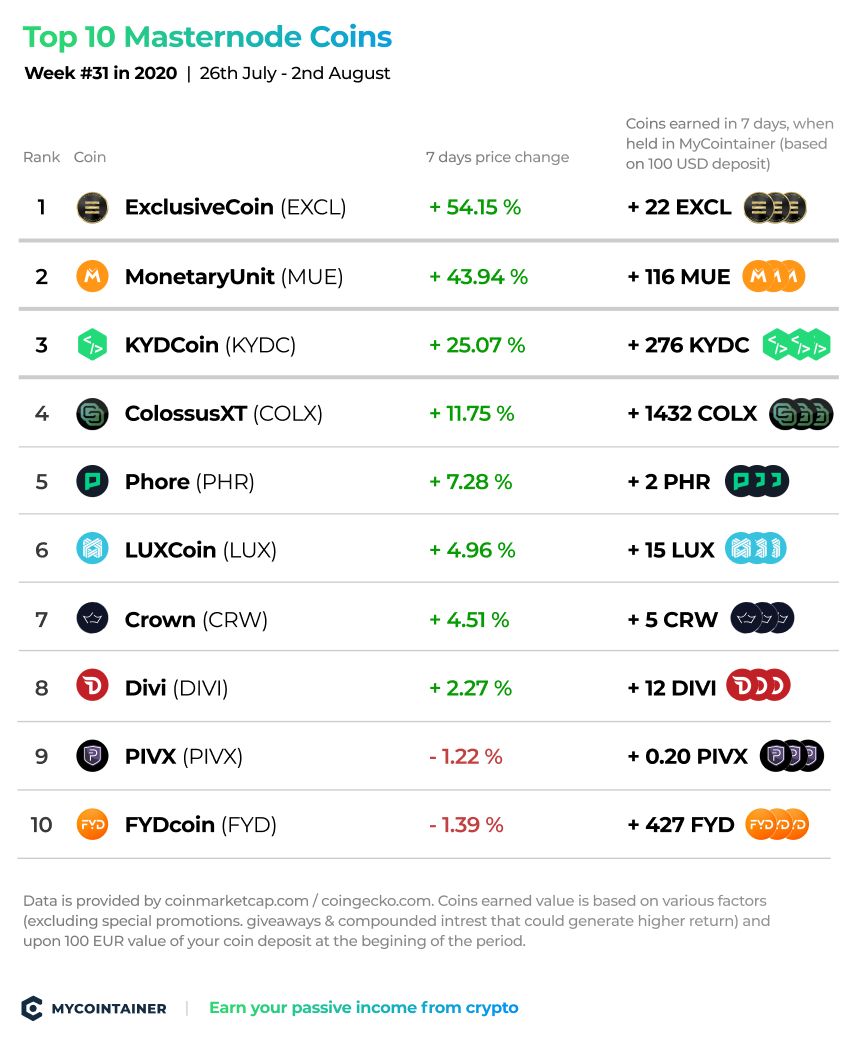Open the Earn your passive income link
This screenshot has width=859, height=1056.
(x=364, y=1008)
